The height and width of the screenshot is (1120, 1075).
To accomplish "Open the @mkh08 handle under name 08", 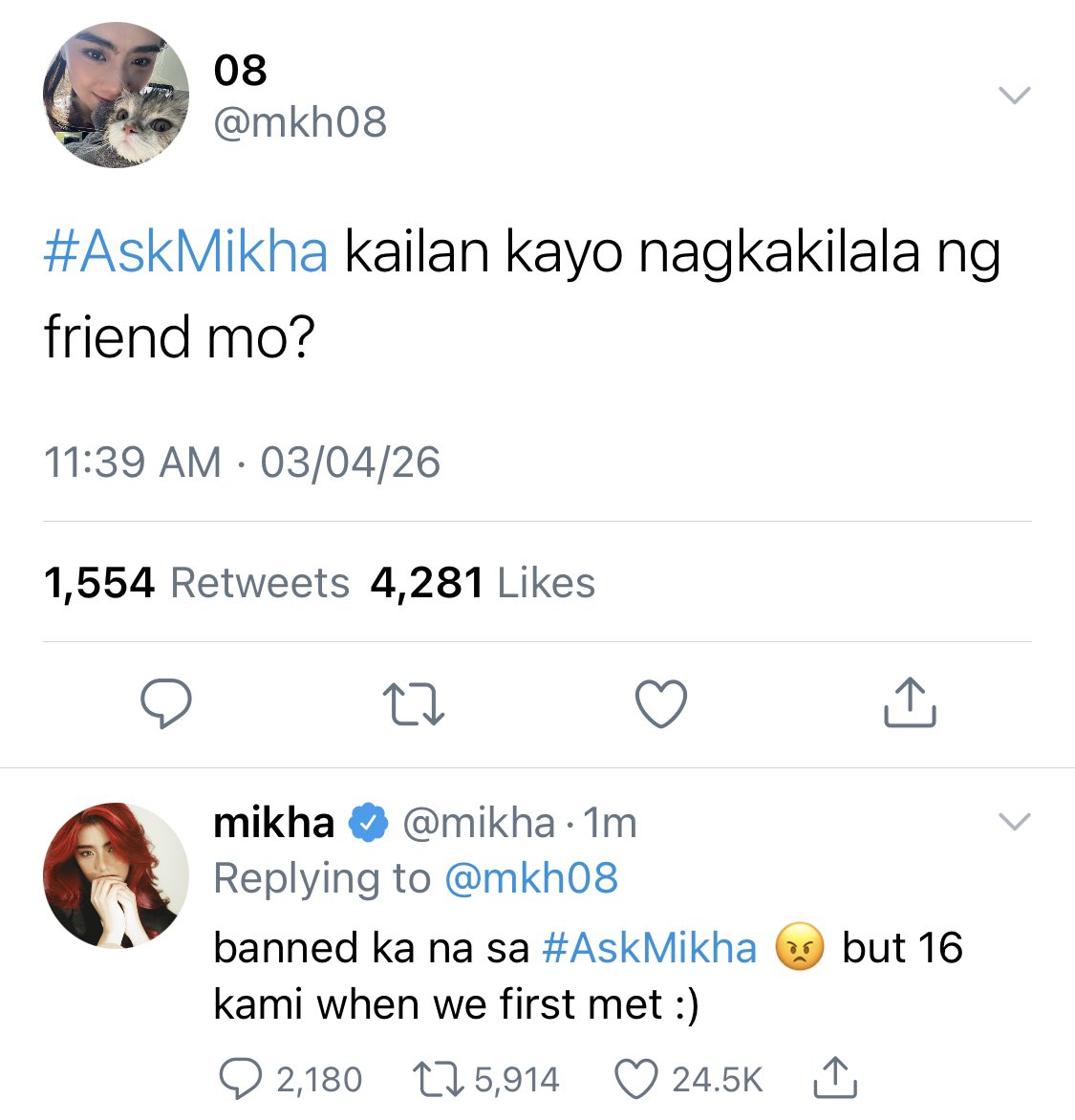I will (300, 122).
